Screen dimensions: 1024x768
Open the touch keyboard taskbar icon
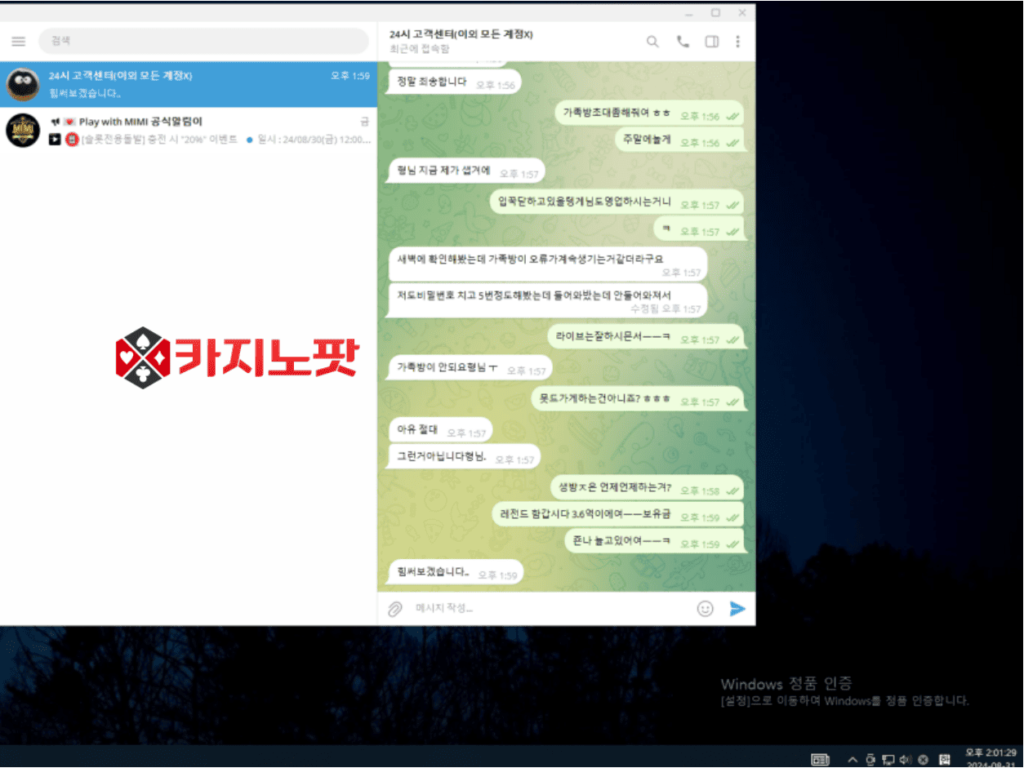[820, 760]
